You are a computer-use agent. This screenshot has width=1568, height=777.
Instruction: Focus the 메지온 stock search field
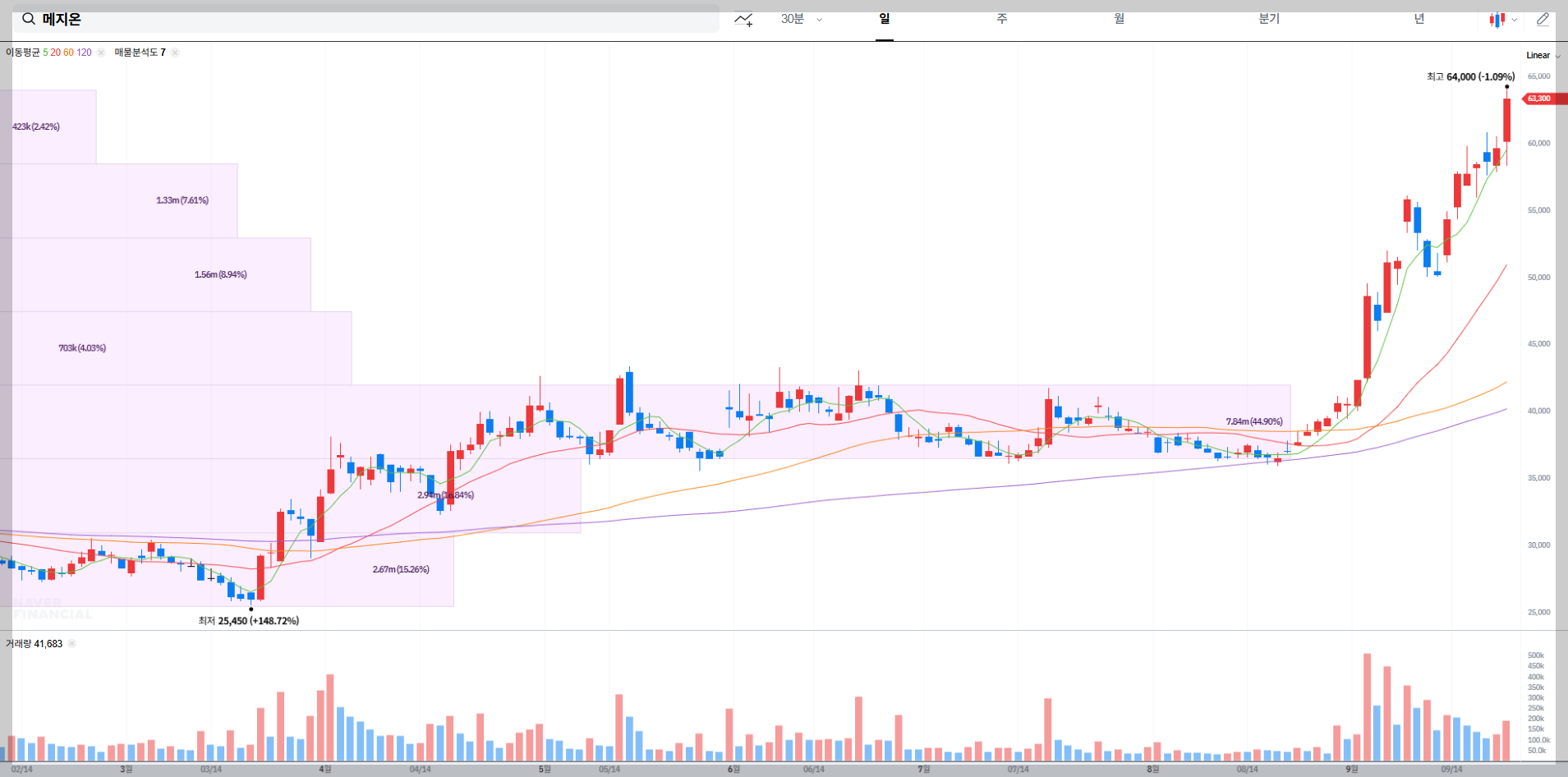point(366,19)
